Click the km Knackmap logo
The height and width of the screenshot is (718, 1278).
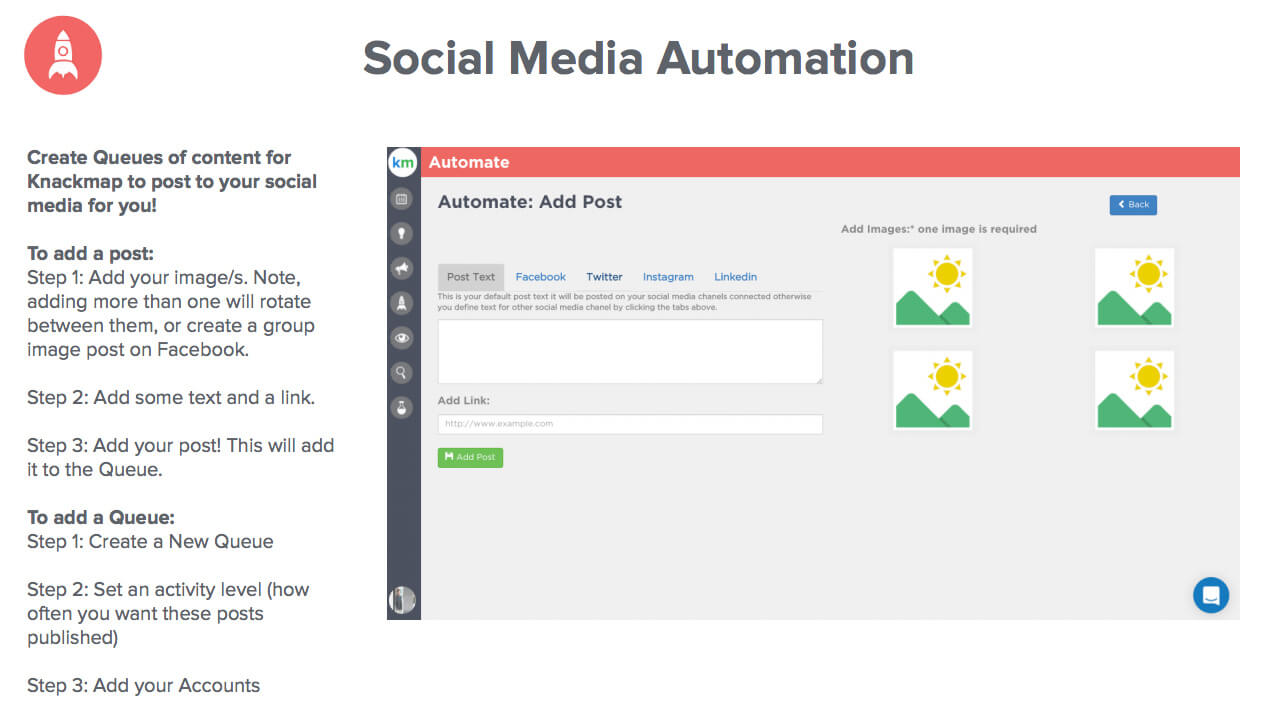[x=403, y=163]
